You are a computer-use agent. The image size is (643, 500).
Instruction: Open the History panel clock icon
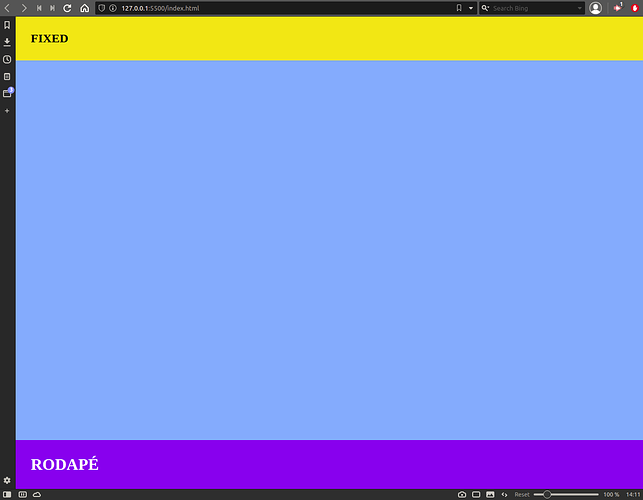[7, 59]
